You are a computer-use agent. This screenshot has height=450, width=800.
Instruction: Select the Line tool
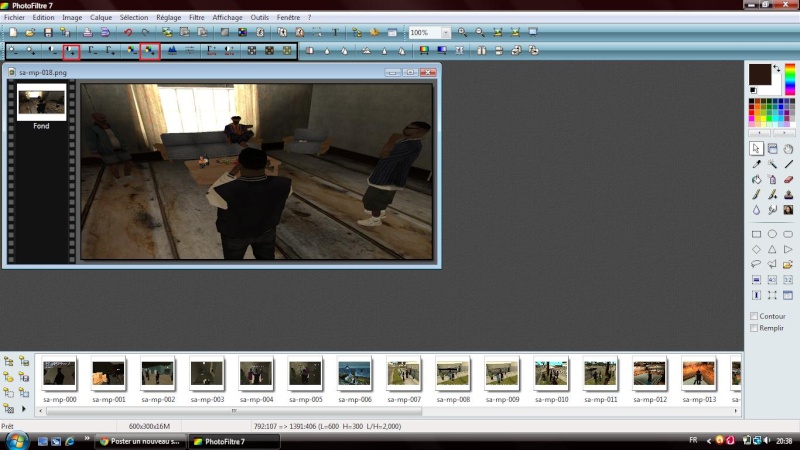[788, 164]
